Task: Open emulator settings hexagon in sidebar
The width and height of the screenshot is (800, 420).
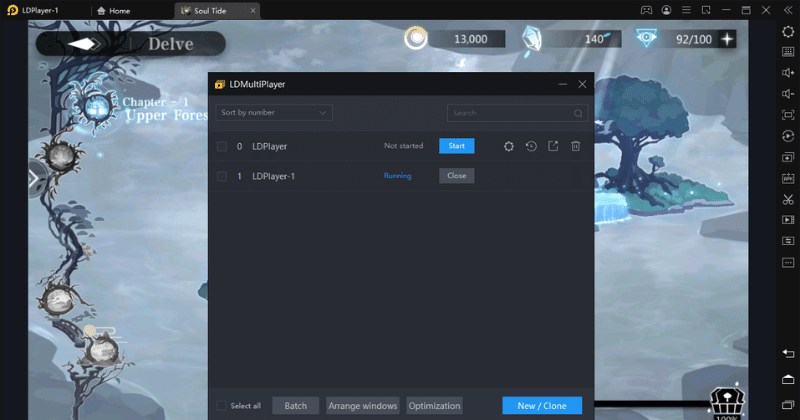Action: (788, 31)
